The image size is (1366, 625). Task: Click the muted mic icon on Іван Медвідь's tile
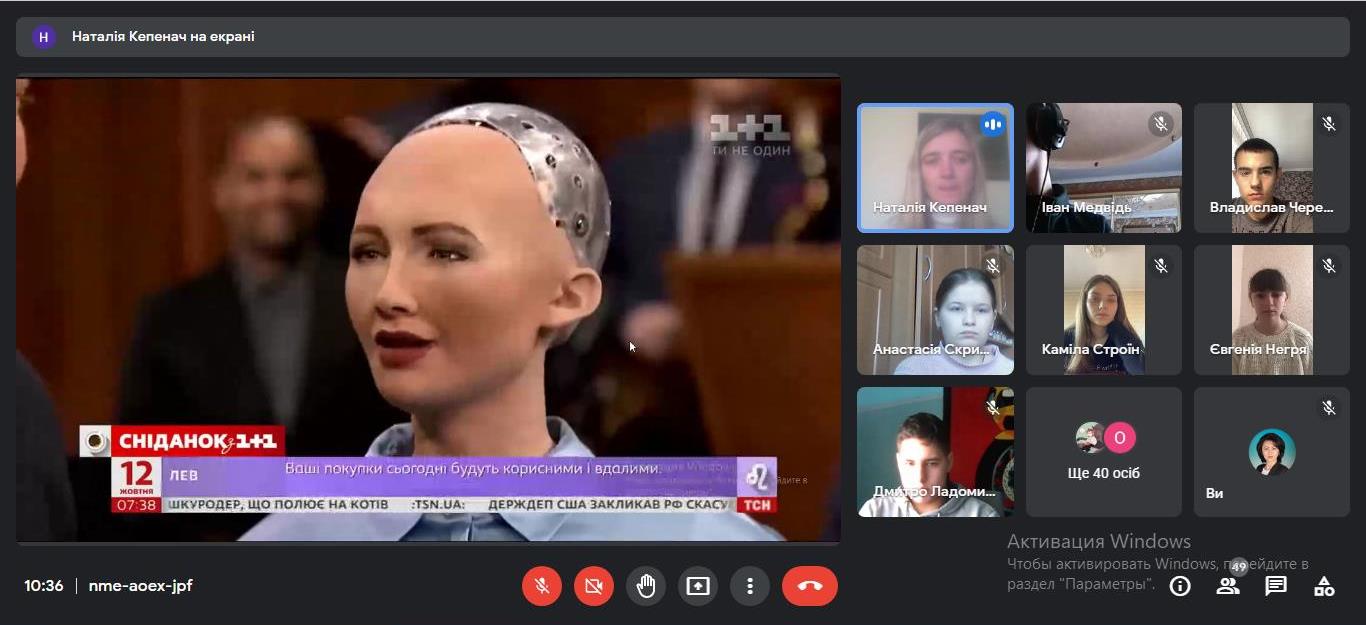point(1161,124)
